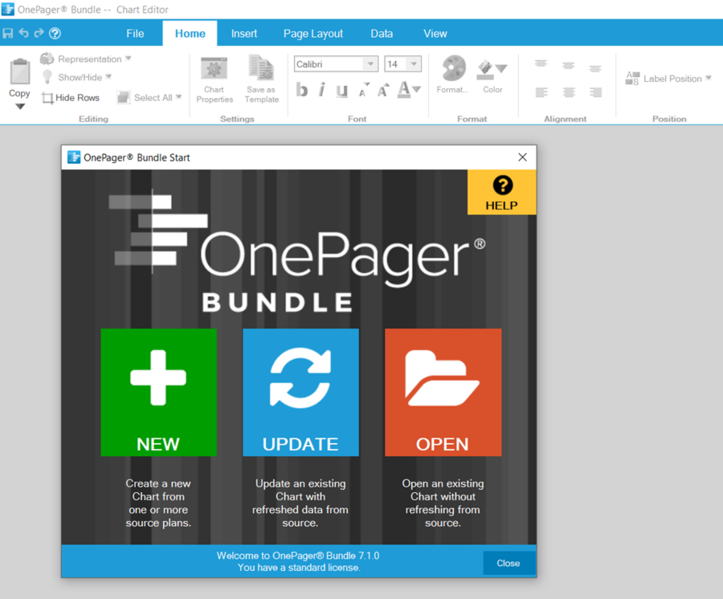Click the OnePager app icon in main title bar
Viewport: 723px width, 599px height.
pyautogui.click(x=8, y=9)
